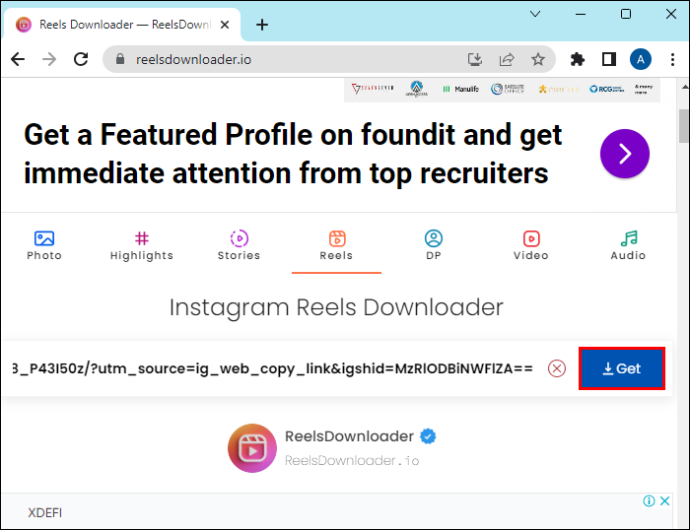Maximize the Chrome window

[626, 14]
